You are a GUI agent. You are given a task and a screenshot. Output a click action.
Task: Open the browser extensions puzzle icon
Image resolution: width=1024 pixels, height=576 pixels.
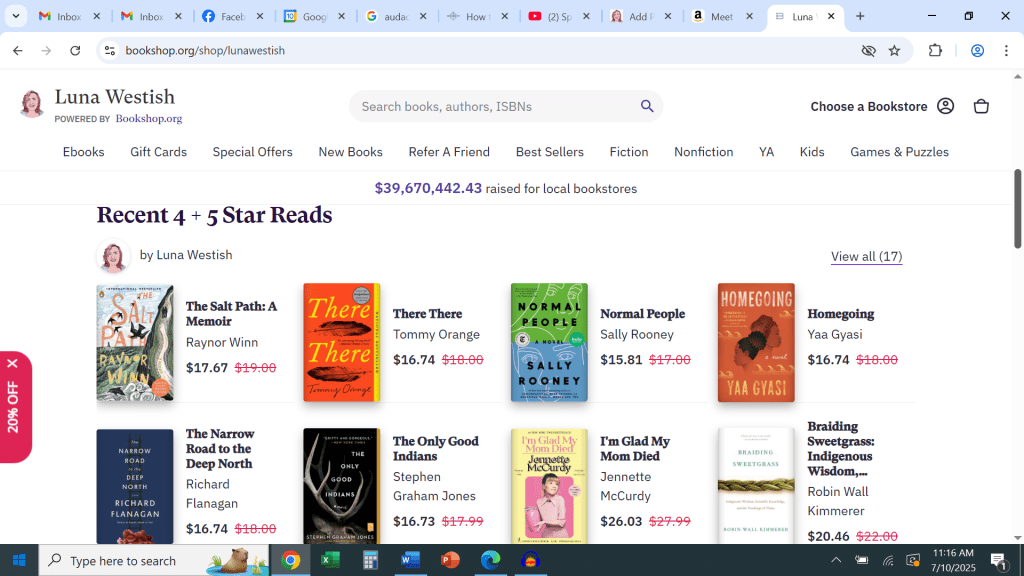tap(936, 51)
